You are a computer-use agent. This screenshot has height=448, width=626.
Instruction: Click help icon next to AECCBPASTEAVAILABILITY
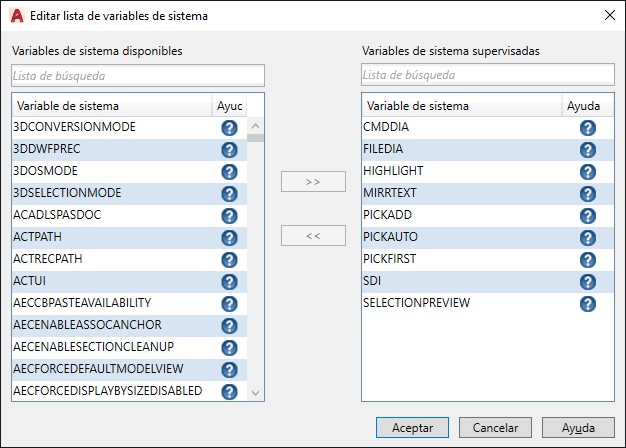[x=229, y=304]
